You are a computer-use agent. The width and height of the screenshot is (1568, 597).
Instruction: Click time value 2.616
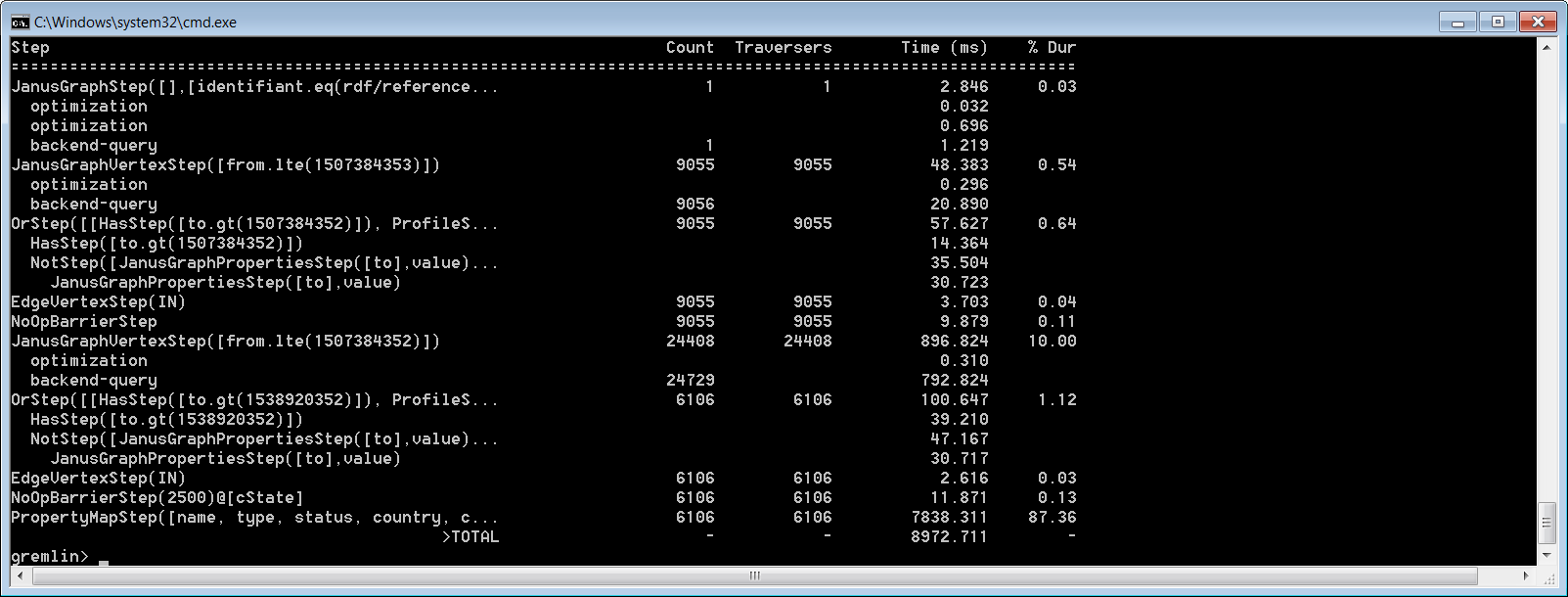click(963, 478)
